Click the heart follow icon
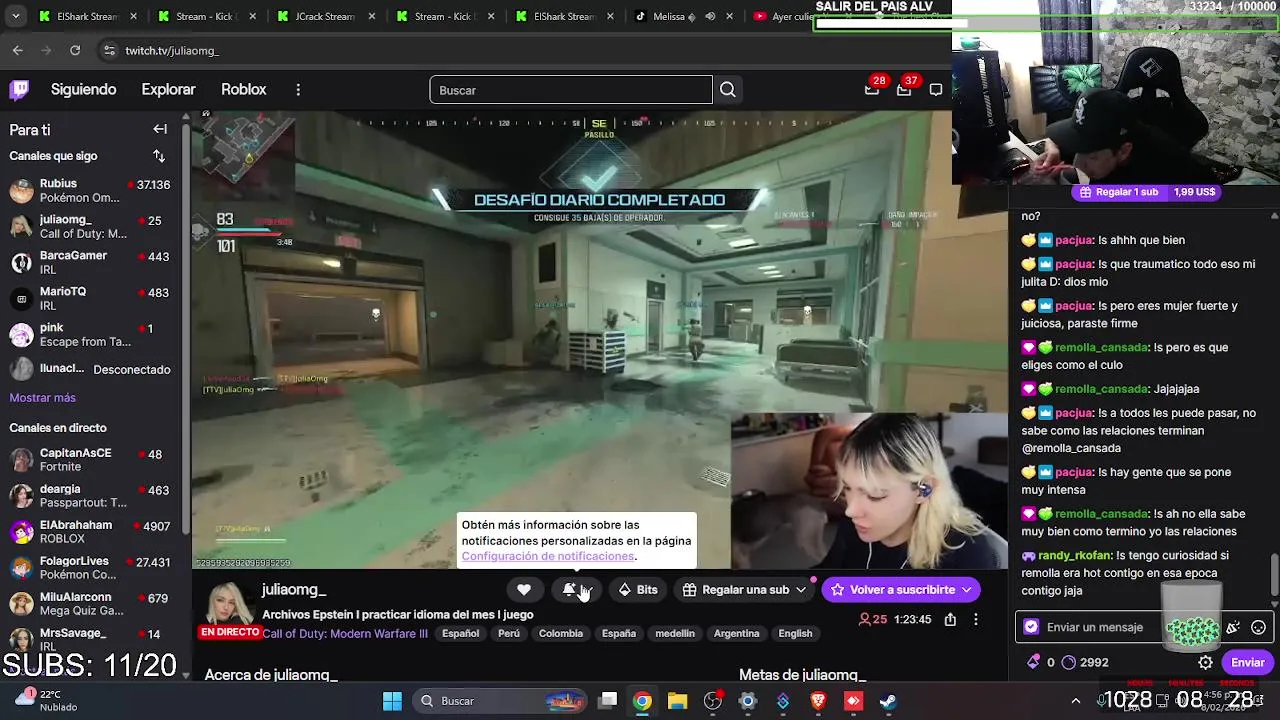Viewport: 1280px width, 720px height. (523, 590)
